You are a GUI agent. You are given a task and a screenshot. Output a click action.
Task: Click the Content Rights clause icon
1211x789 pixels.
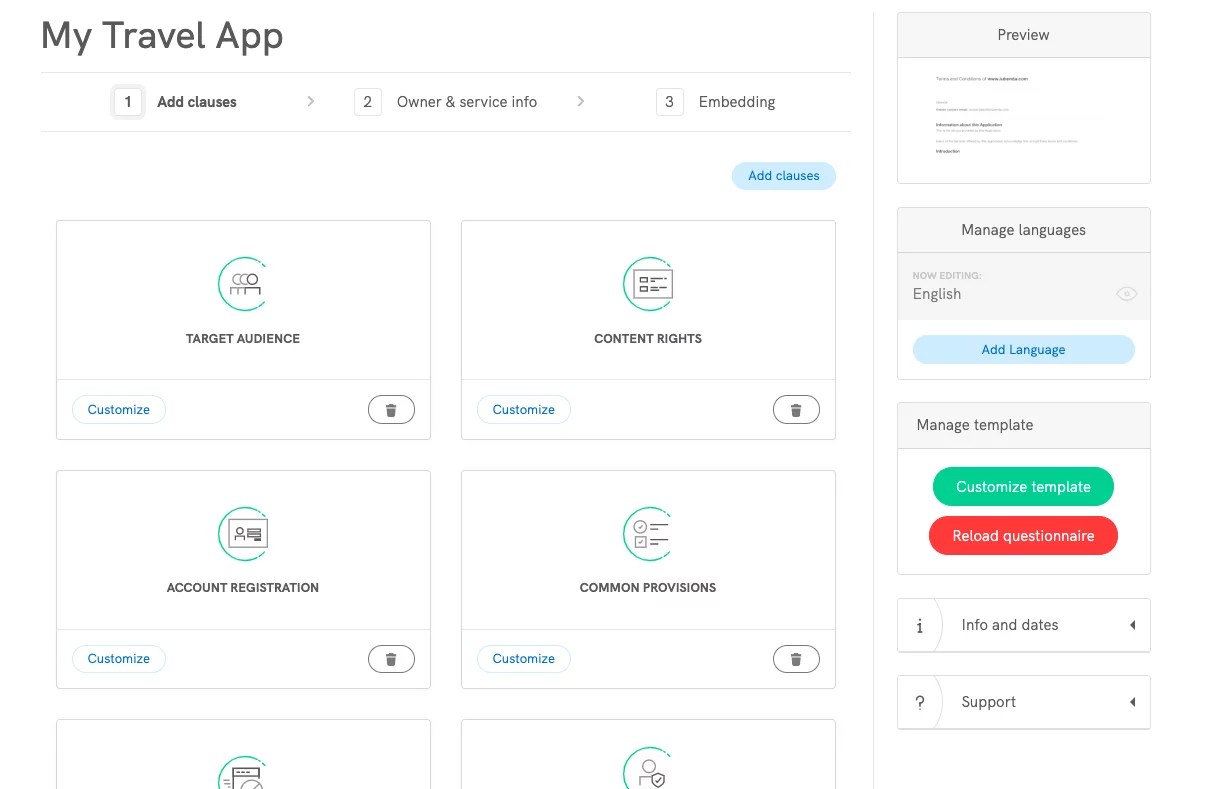click(x=648, y=284)
